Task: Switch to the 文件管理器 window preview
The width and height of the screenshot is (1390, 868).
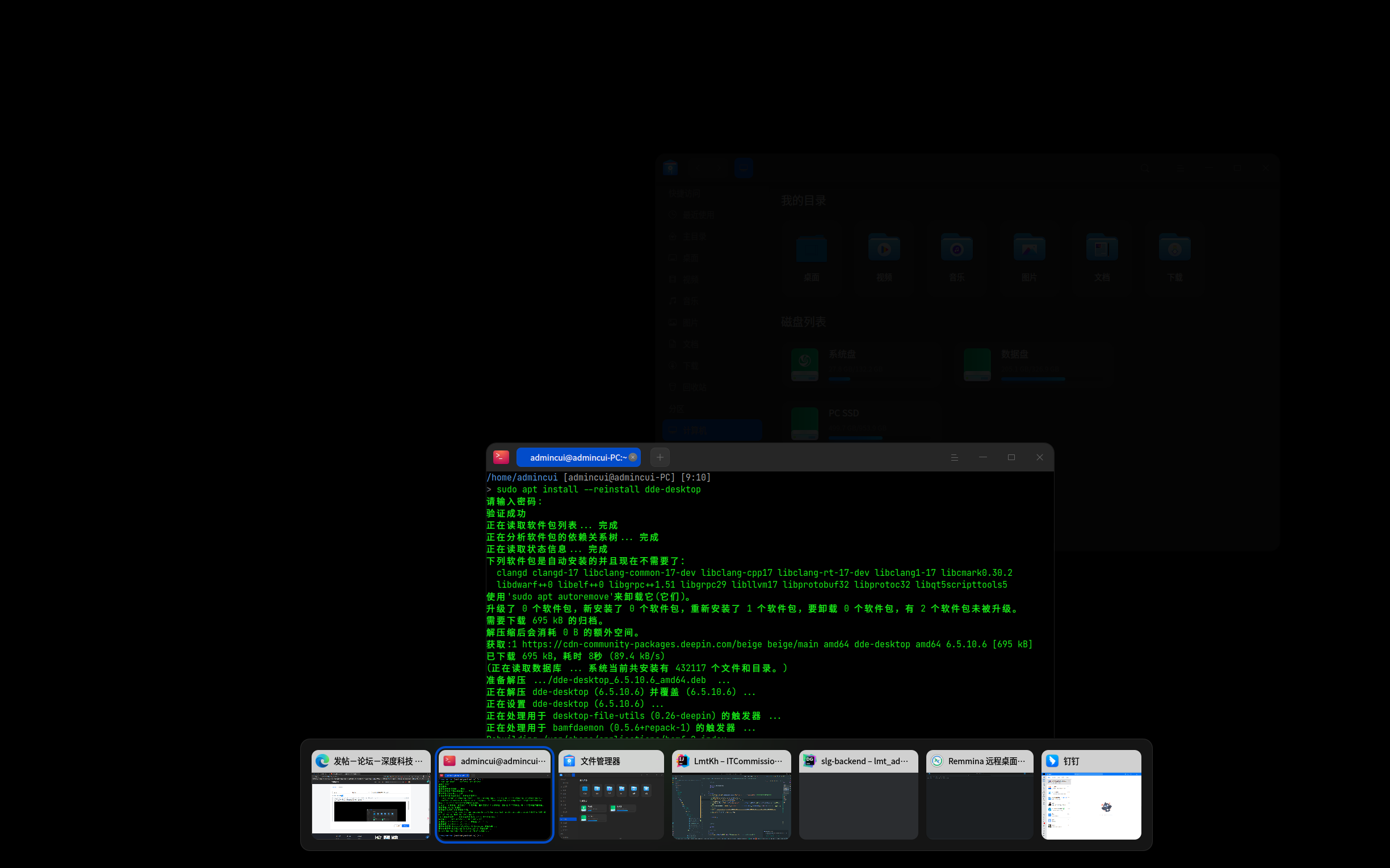Action: [611, 794]
